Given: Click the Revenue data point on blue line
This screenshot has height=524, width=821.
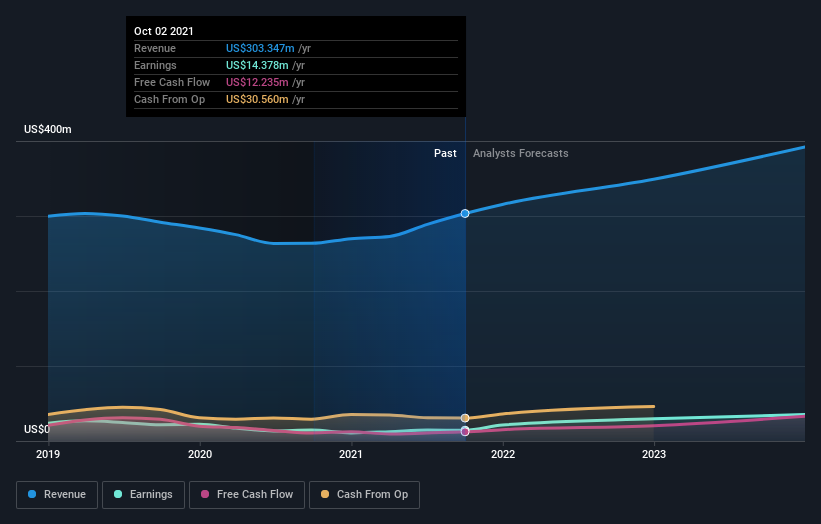Looking at the screenshot, I should tap(465, 214).
